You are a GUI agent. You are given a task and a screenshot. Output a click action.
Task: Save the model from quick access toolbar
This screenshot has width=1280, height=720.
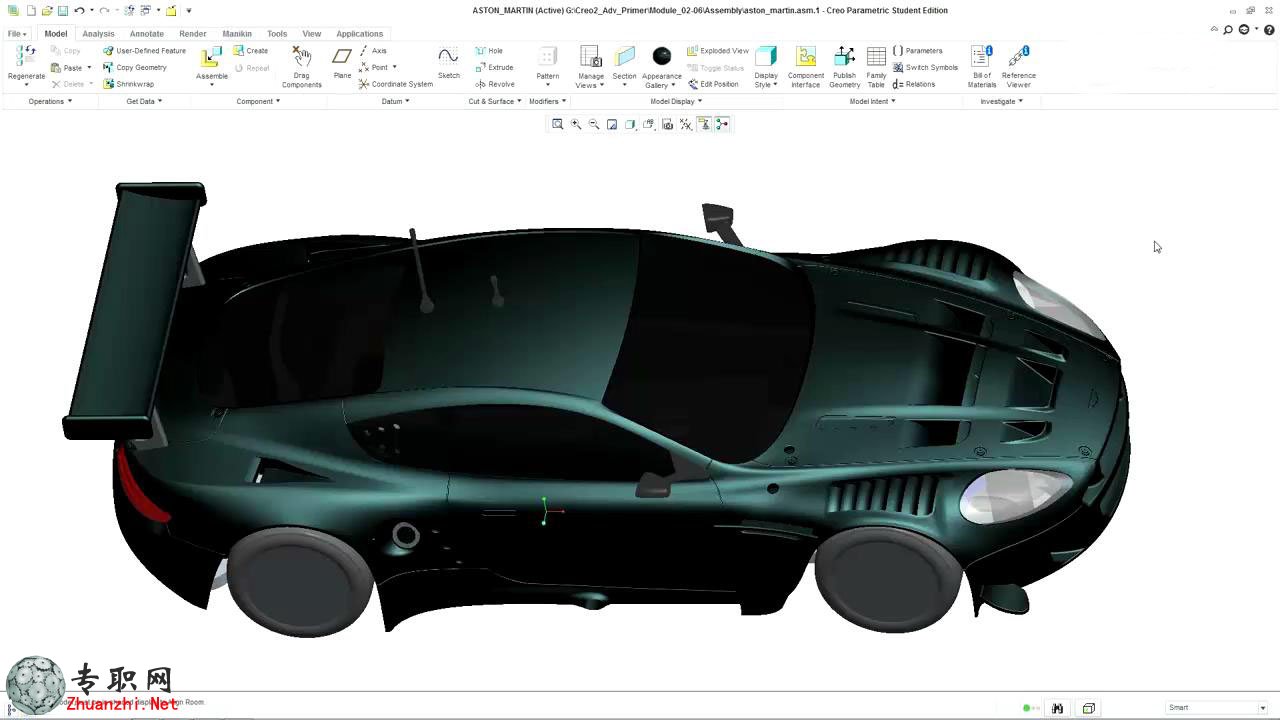point(63,10)
